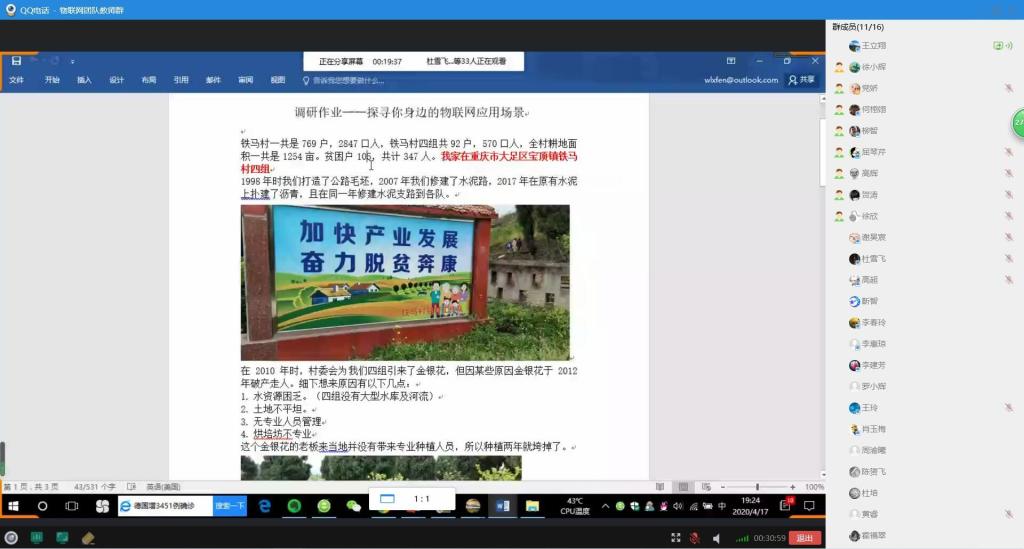
Task: Click the fullscreen icon in QQ call bar
Action: 675,538
